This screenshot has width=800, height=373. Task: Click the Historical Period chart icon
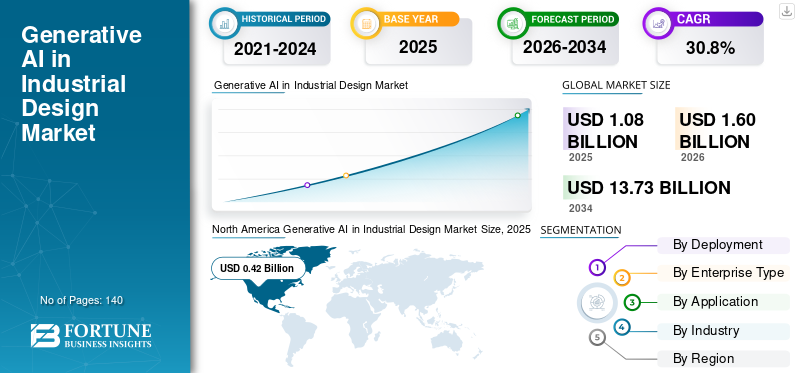pyautogui.click(x=224, y=22)
